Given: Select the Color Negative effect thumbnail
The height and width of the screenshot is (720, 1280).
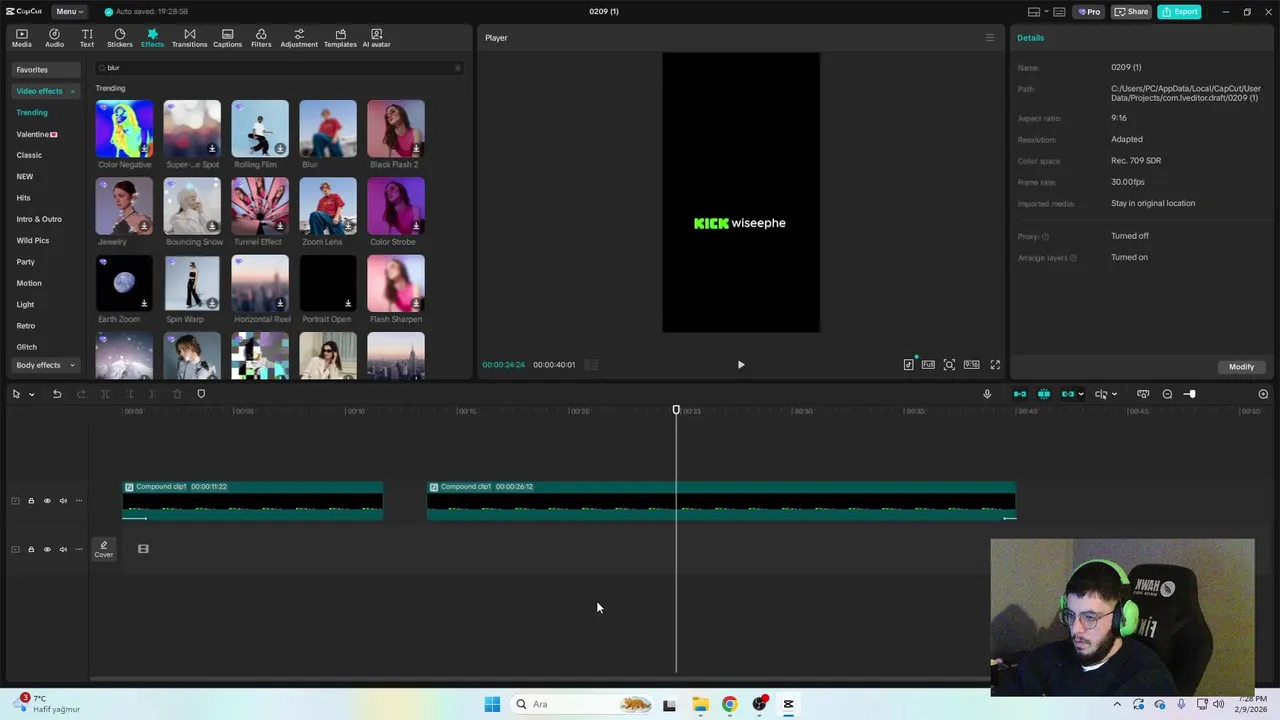Looking at the screenshot, I should pyautogui.click(x=124, y=128).
